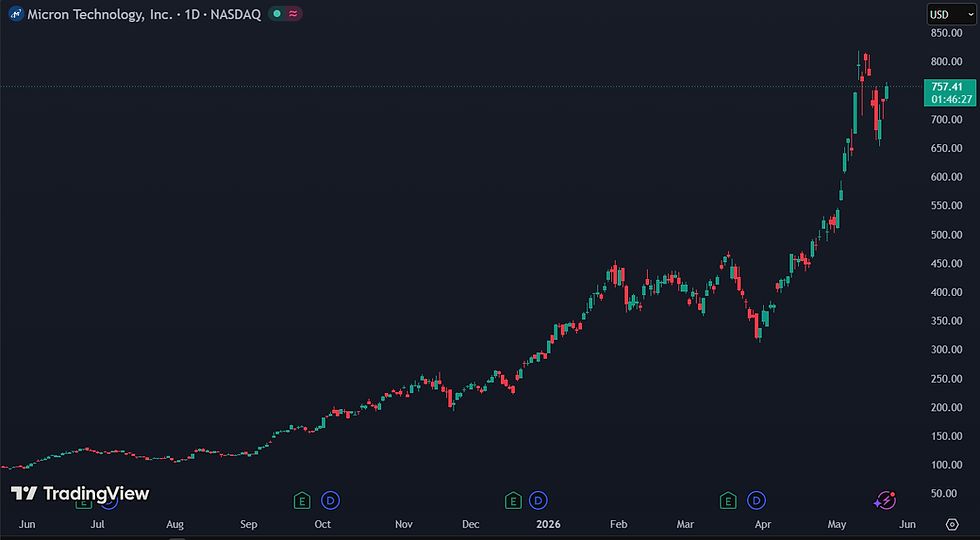Click the 150.00 price axis label

(x=946, y=436)
